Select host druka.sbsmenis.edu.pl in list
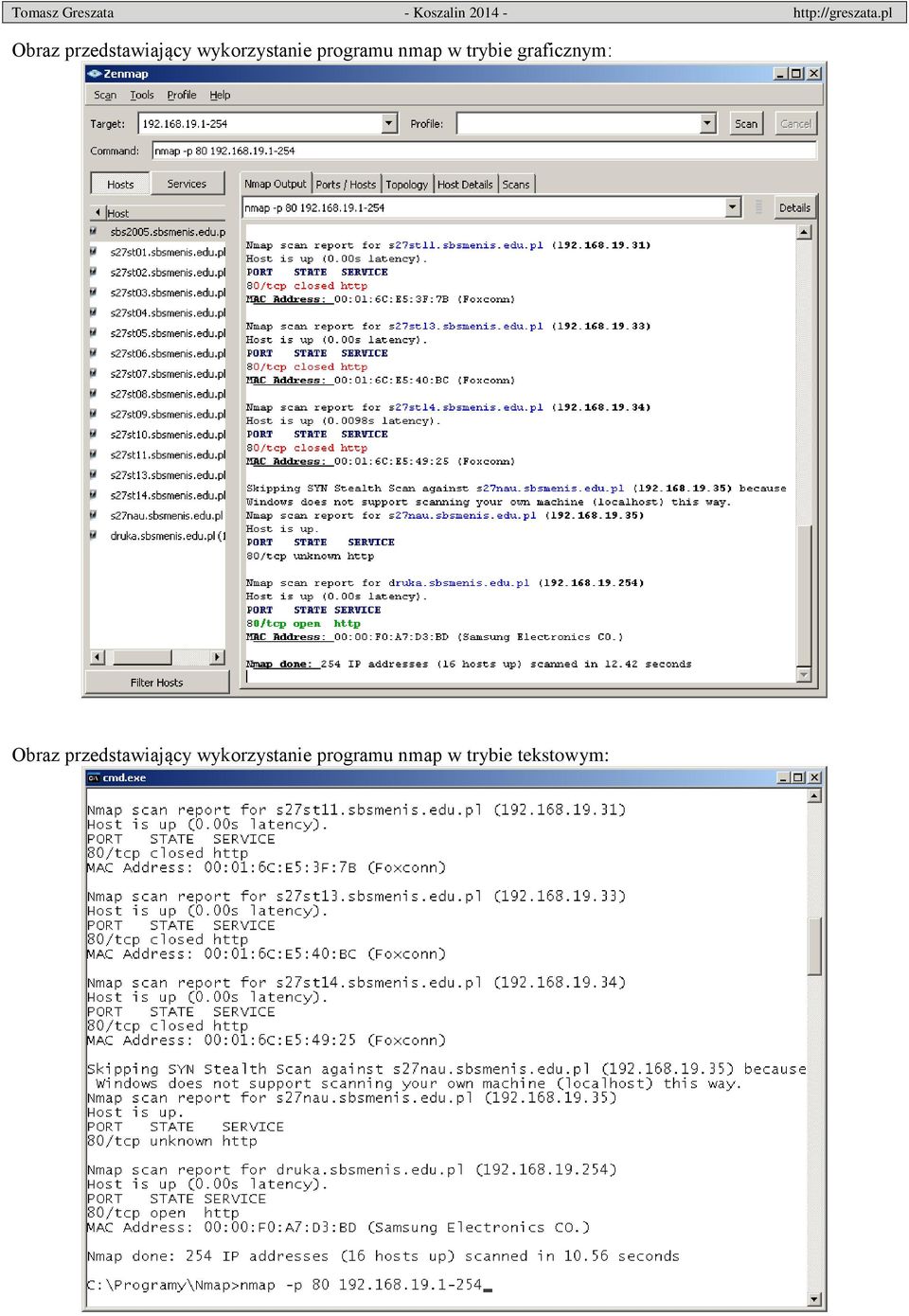The height and width of the screenshot is (1316, 909). tap(168, 536)
